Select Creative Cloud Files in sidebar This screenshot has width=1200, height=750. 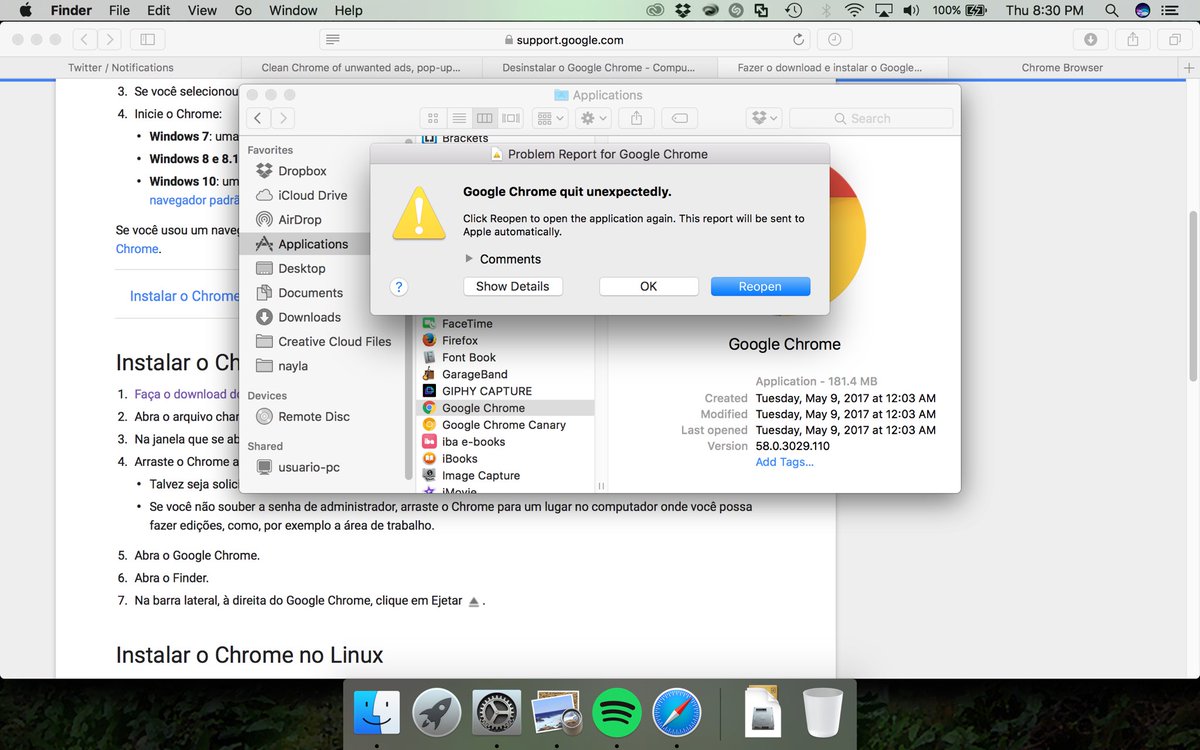[x=323, y=341]
